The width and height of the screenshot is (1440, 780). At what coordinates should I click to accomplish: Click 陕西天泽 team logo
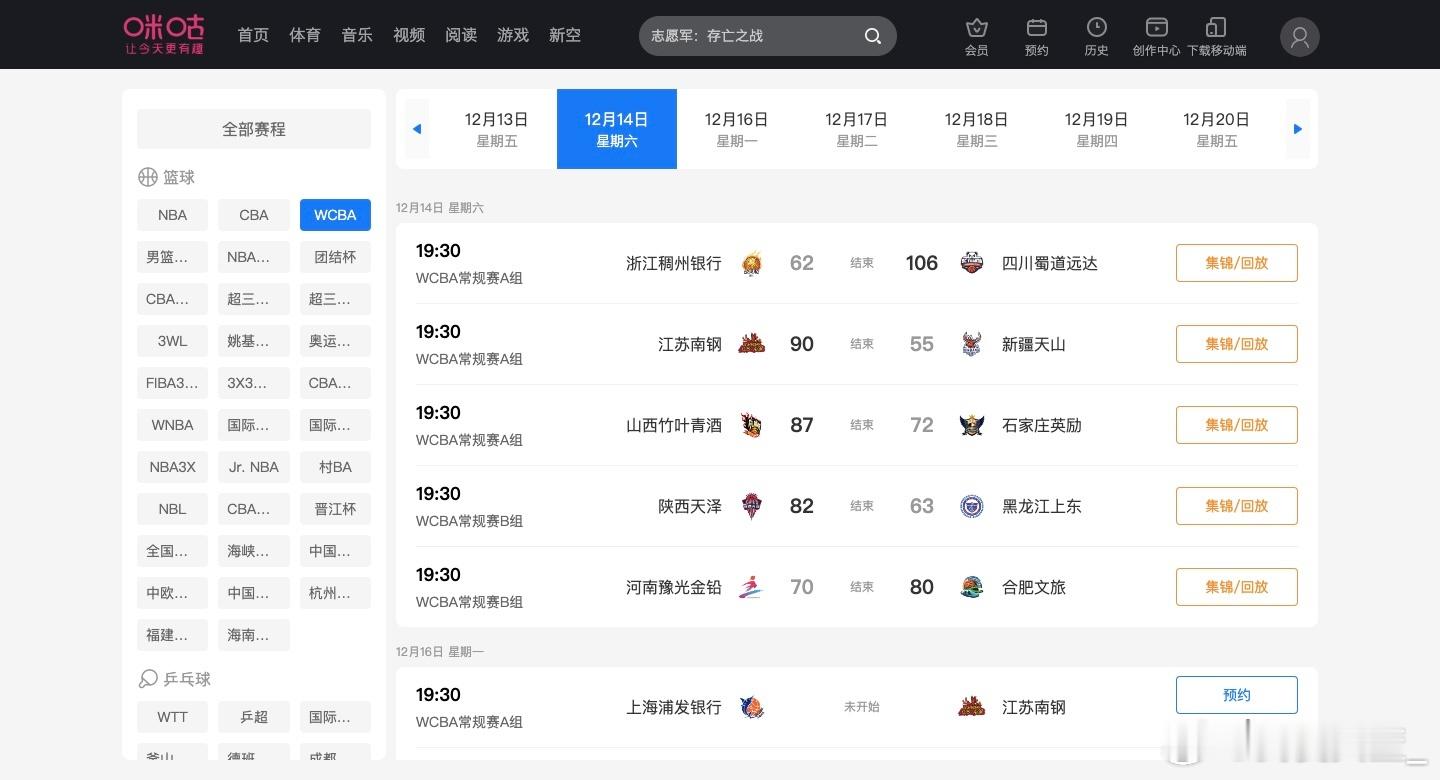pos(752,506)
